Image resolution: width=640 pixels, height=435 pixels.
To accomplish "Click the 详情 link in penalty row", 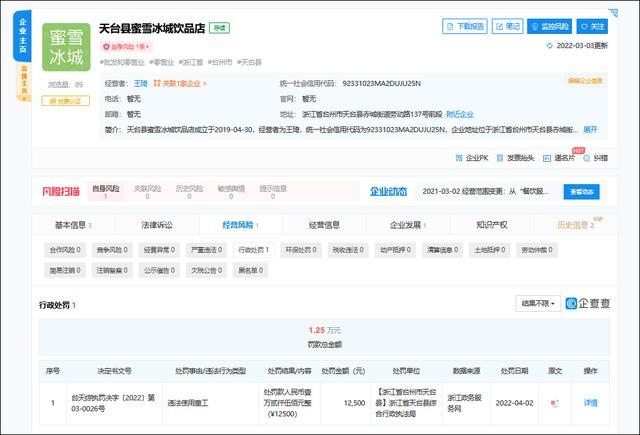I will pyautogui.click(x=590, y=403).
